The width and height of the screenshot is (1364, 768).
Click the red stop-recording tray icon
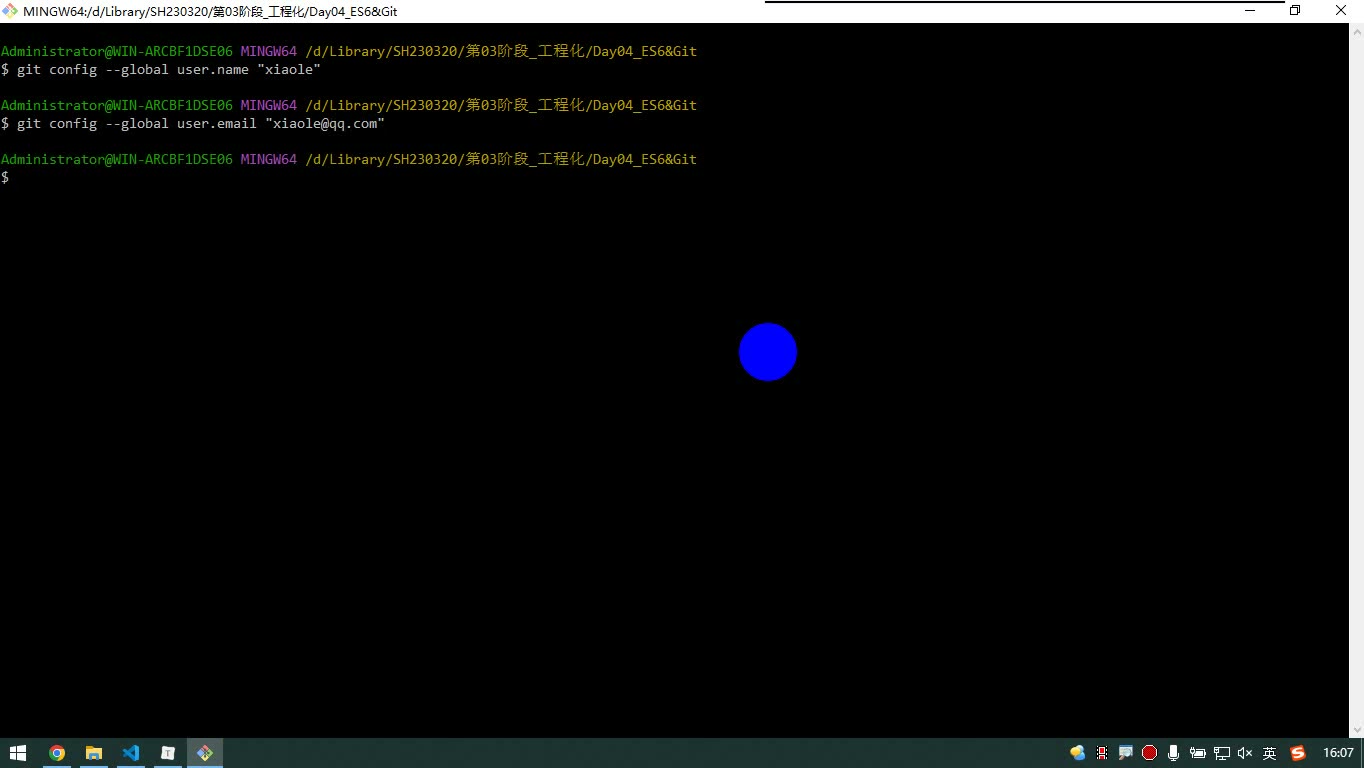pyautogui.click(x=1149, y=753)
